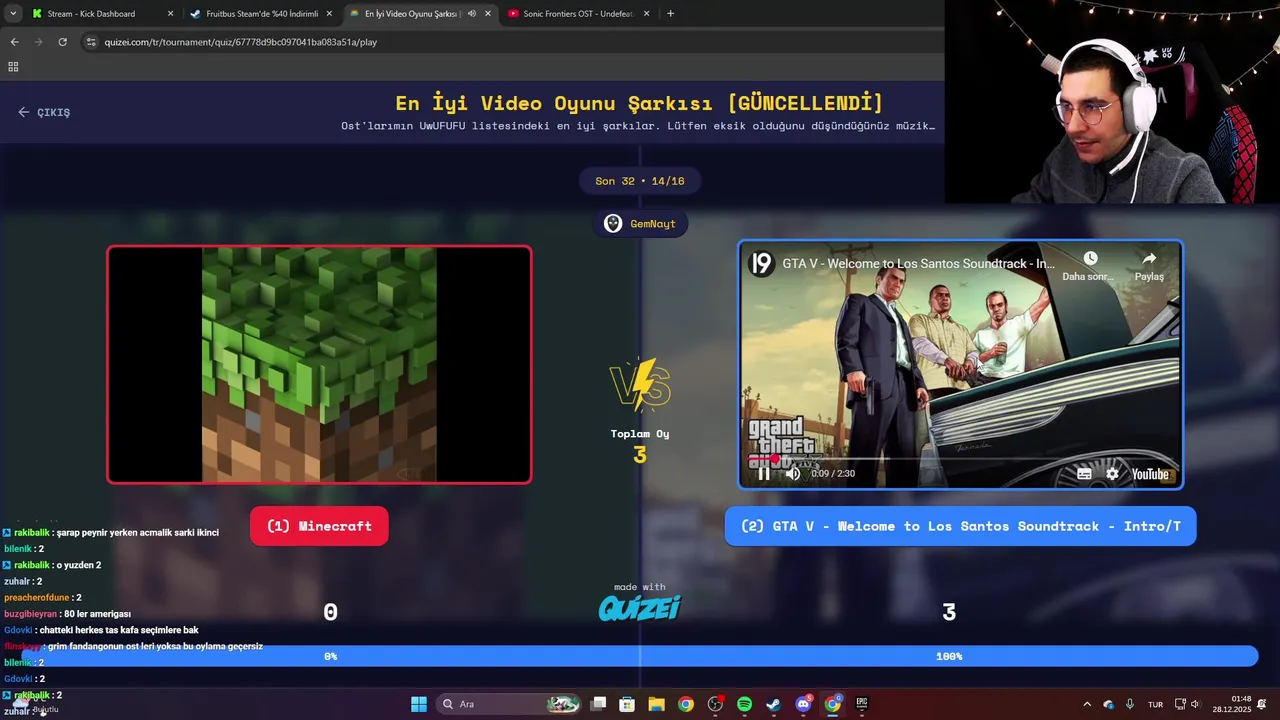This screenshot has width=1280, height=720.
Task: Mute the YouTube player volume
Action: coord(793,474)
